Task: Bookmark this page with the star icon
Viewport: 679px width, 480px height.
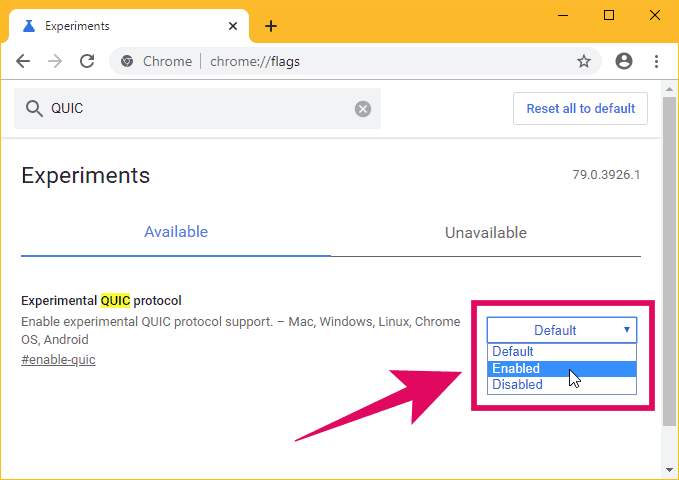Action: 584,62
